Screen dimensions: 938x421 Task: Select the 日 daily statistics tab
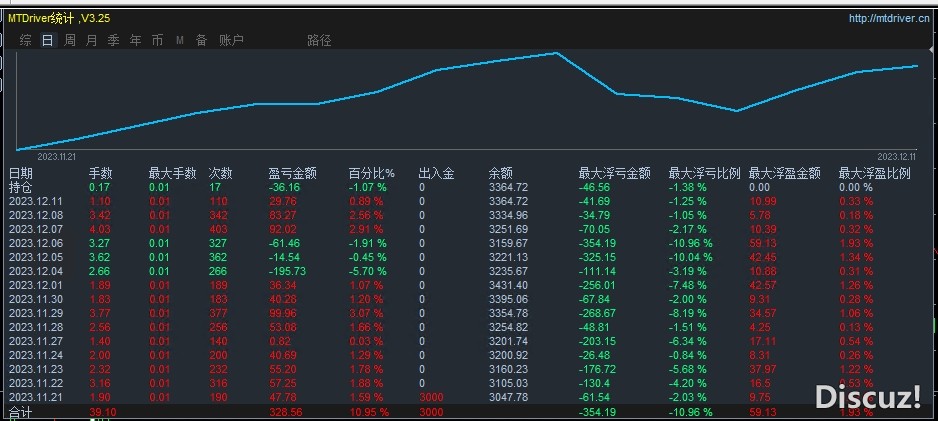coord(47,41)
